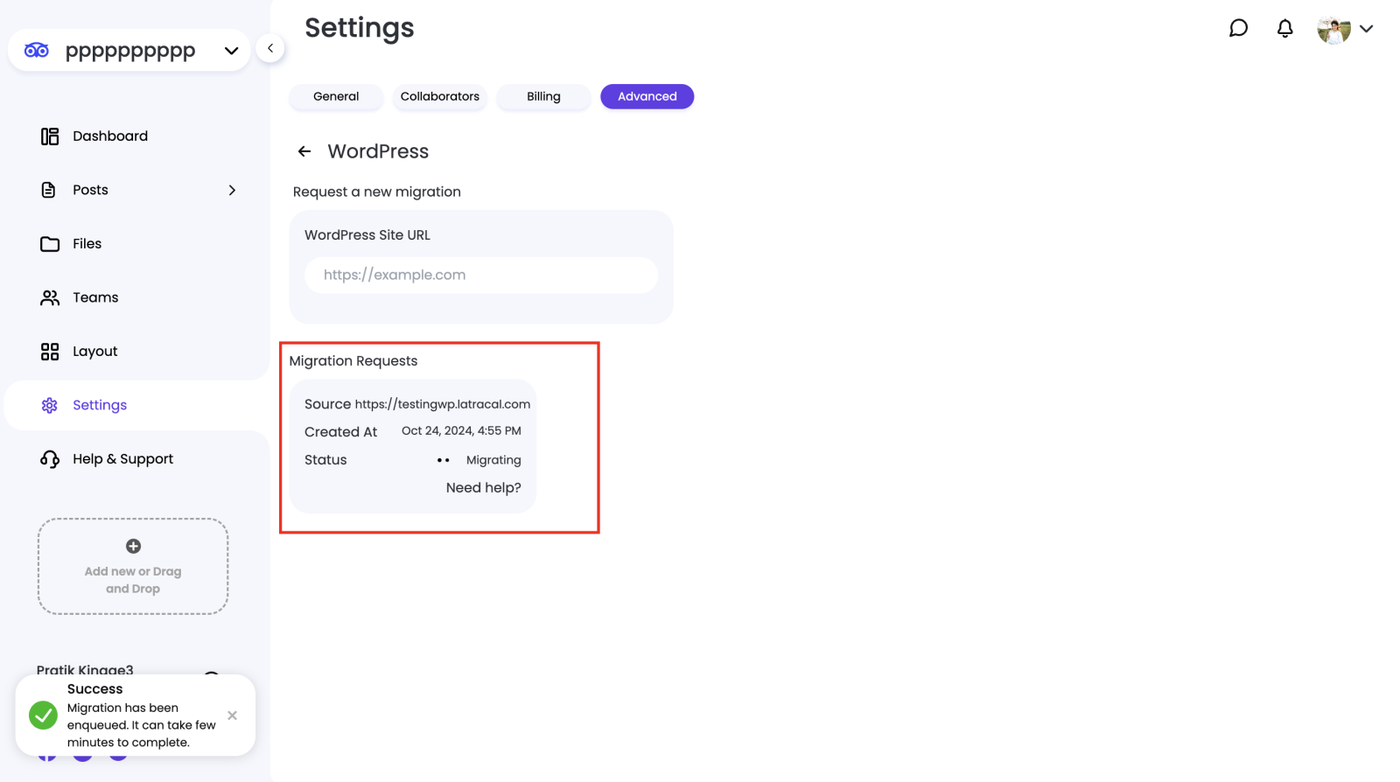Click the user avatar picture
The image size is (1400, 782).
click(x=1333, y=30)
